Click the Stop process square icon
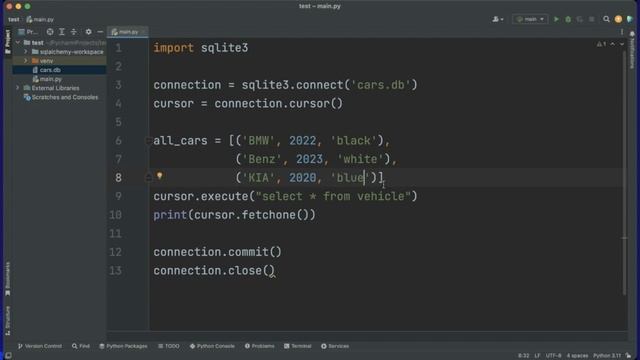The image size is (640, 360). pos(591,19)
